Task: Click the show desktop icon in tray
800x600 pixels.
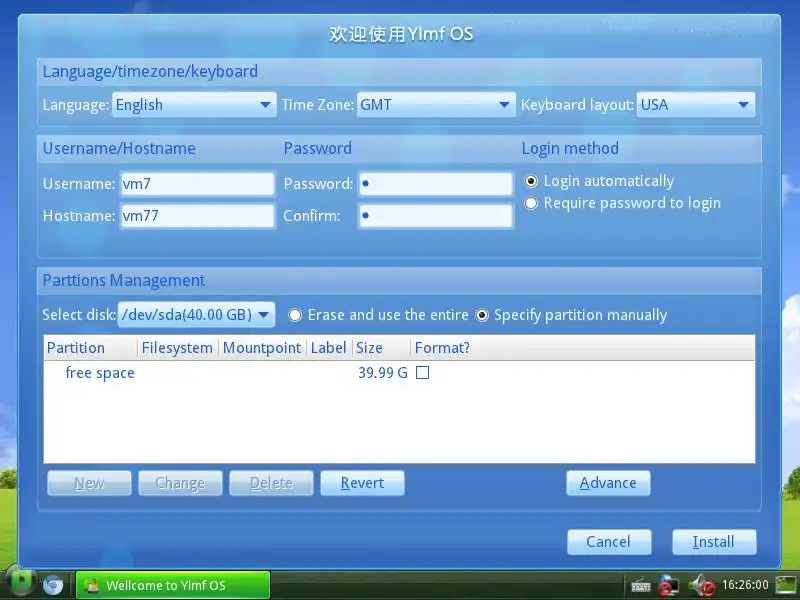Action: (x=786, y=585)
